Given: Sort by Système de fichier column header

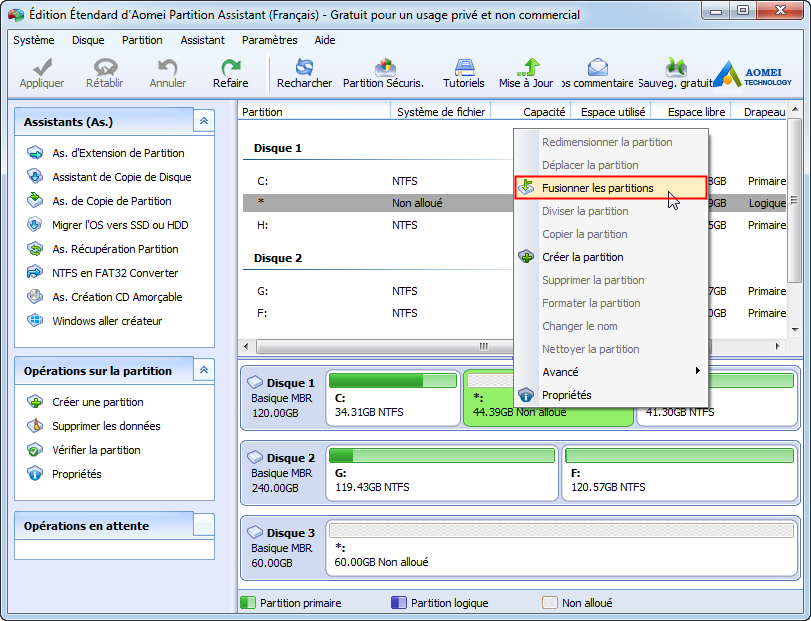Looking at the screenshot, I should [441, 112].
